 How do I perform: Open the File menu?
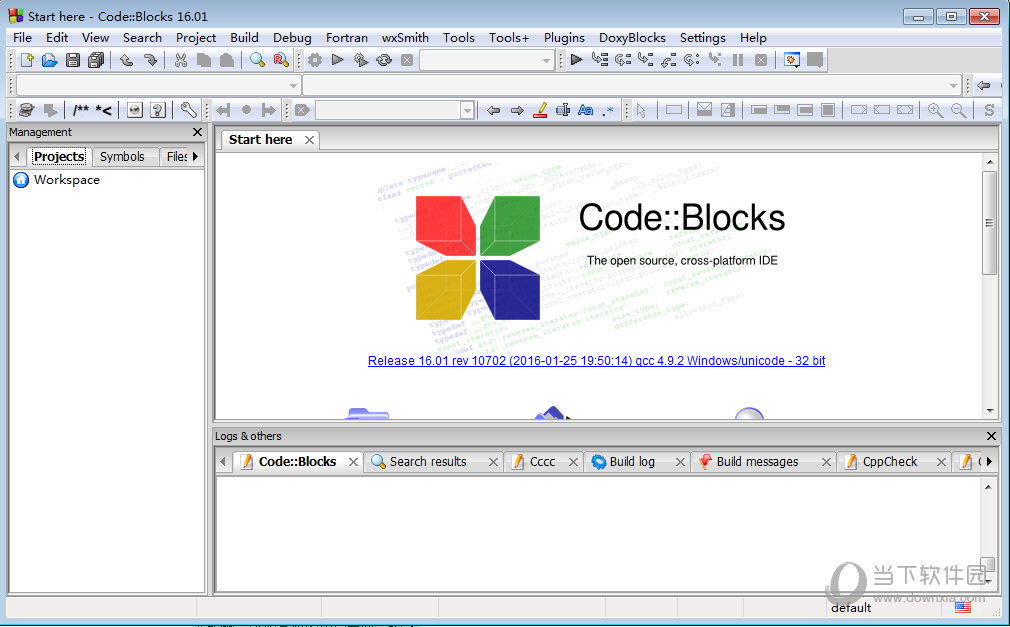click(x=22, y=37)
